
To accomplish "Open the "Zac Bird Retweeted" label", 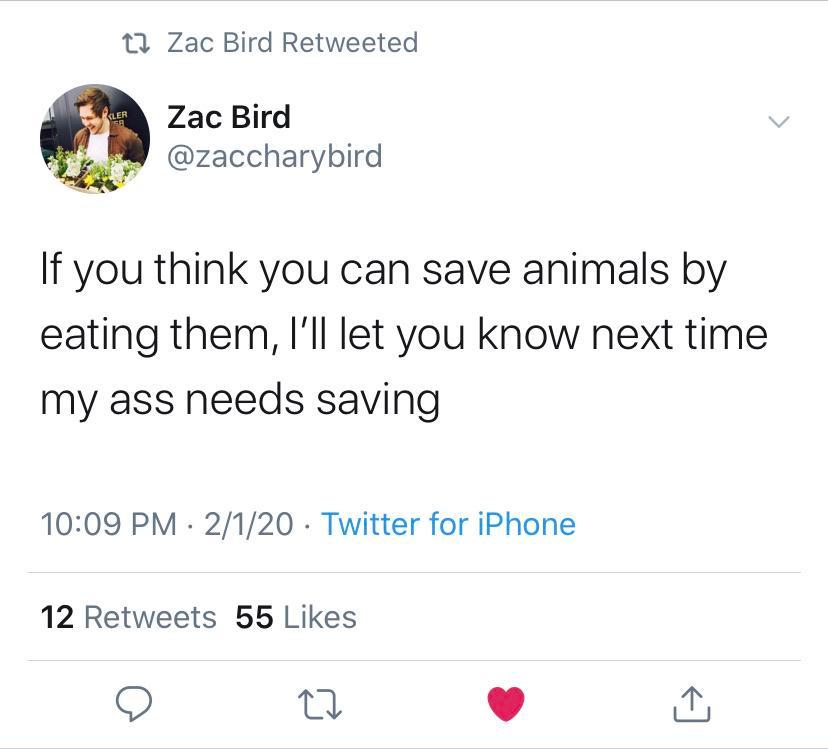I will tap(292, 43).
